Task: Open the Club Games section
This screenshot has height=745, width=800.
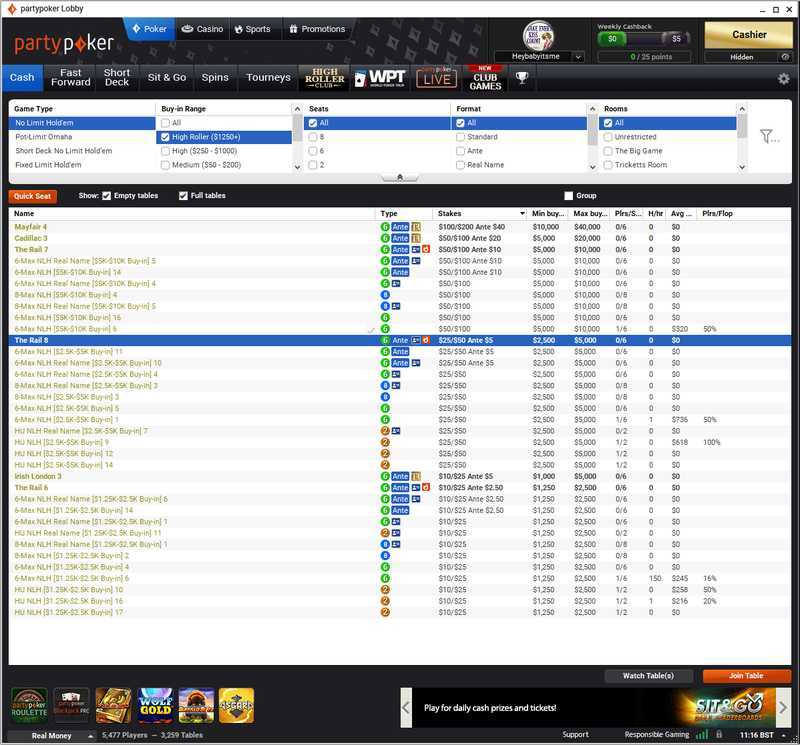Action: (x=485, y=78)
